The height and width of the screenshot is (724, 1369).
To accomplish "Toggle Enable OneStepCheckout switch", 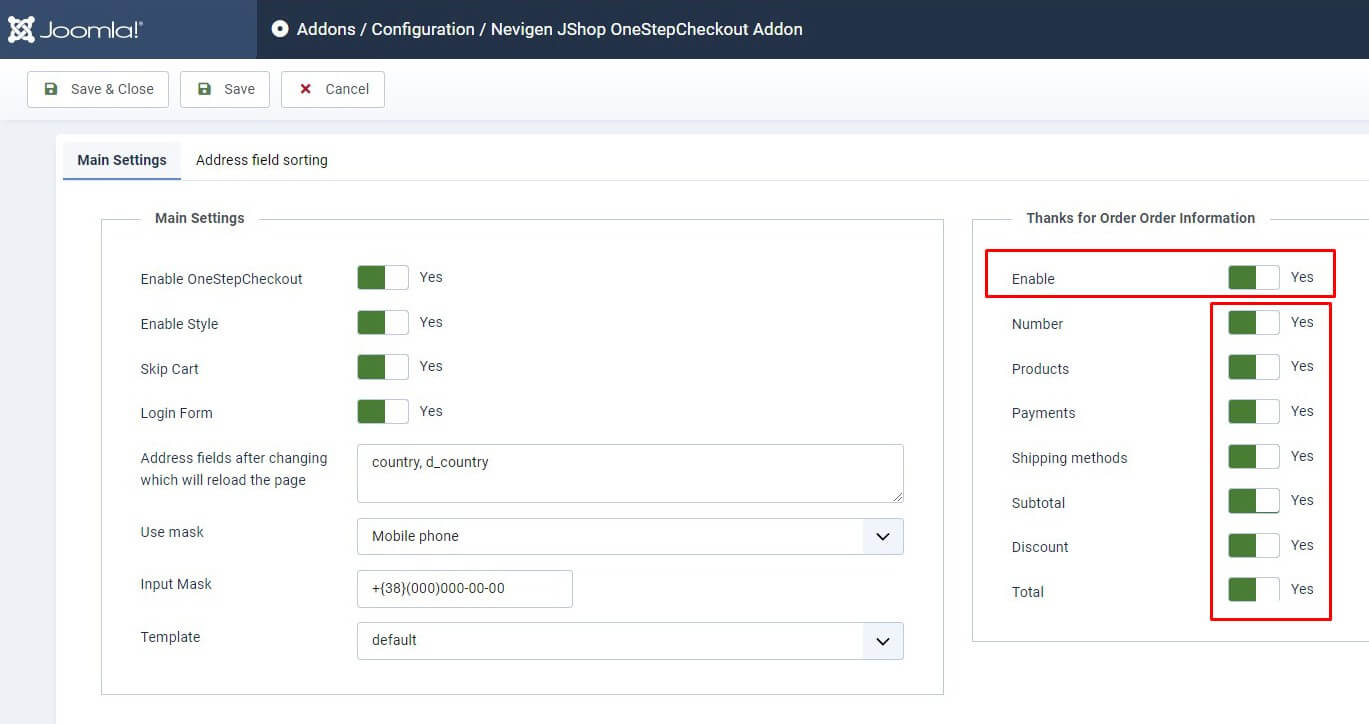I will tap(382, 278).
